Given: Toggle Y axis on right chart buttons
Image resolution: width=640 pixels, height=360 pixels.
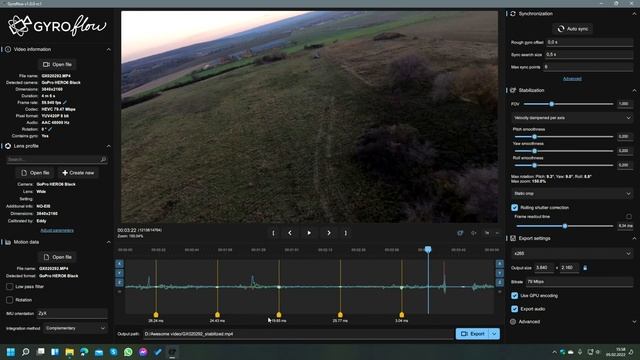Looking at the screenshot, I should tap(500, 273).
